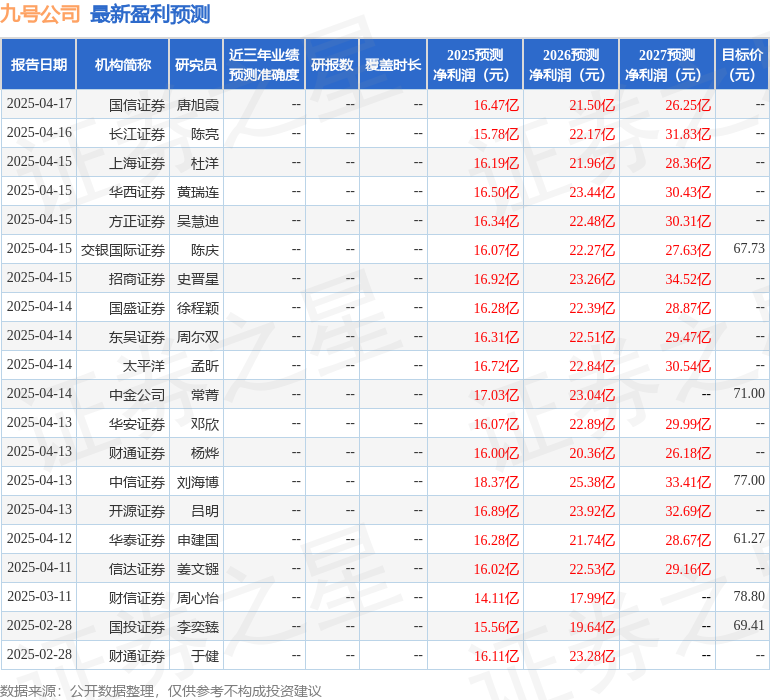Image resolution: width=770 pixels, height=700 pixels.
Task: Click the 2025-04-16 report date
Action: point(39,132)
